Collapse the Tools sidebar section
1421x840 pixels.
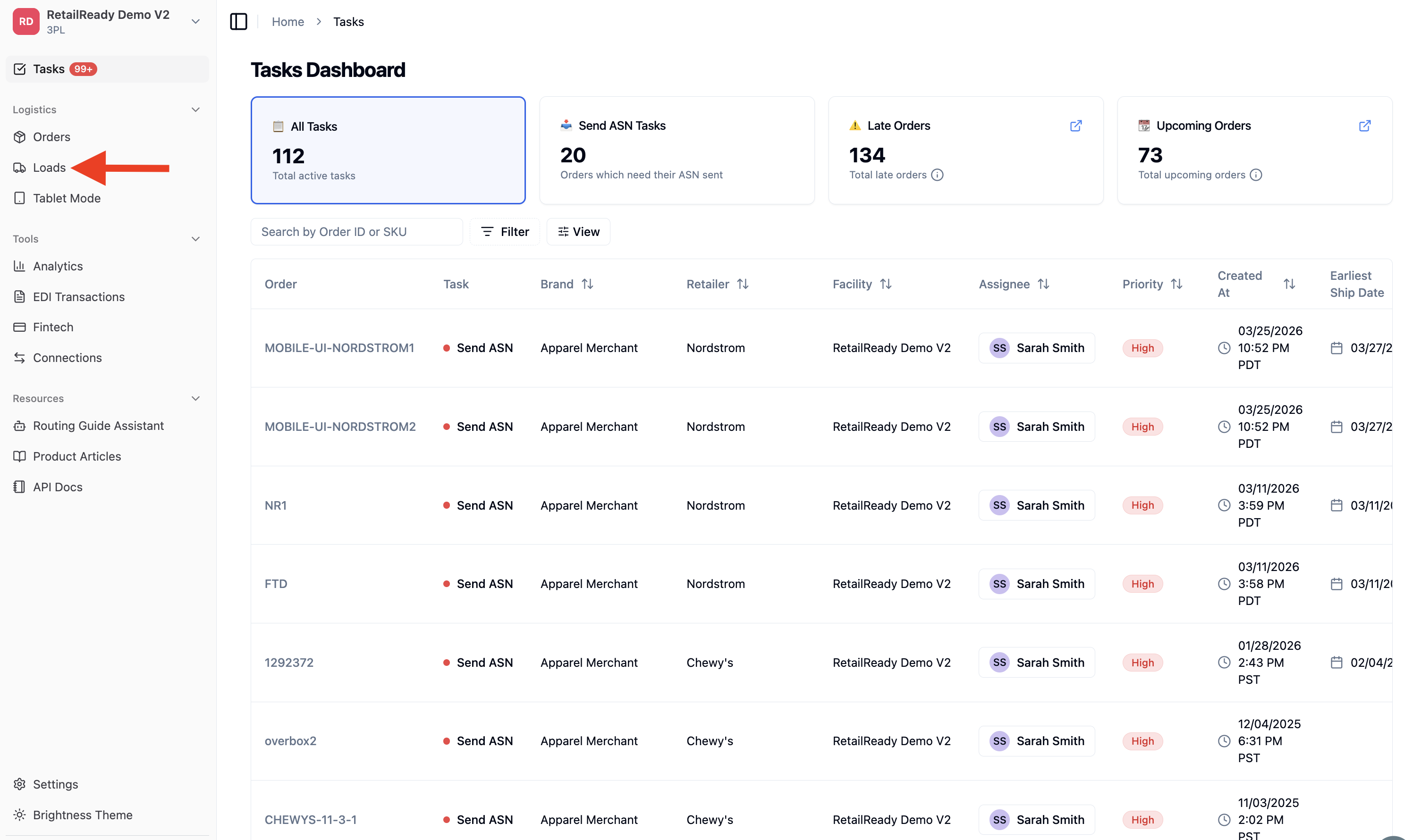click(195, 239)
